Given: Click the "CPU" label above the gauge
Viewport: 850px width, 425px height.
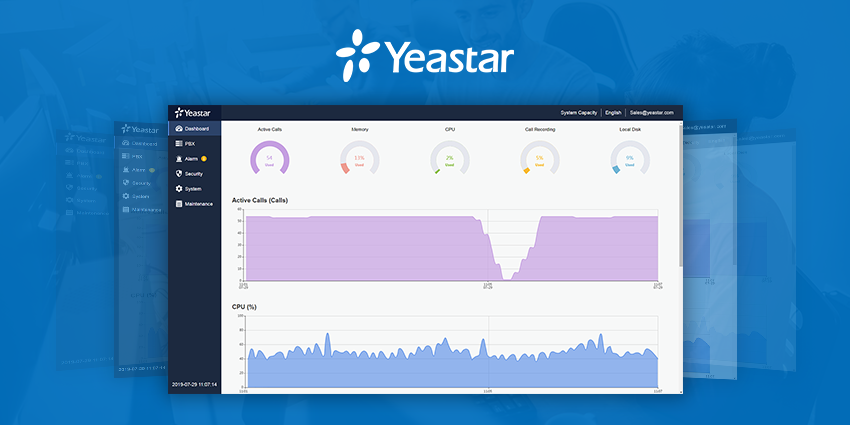Looking at the screenshot, I should point(449,130).
